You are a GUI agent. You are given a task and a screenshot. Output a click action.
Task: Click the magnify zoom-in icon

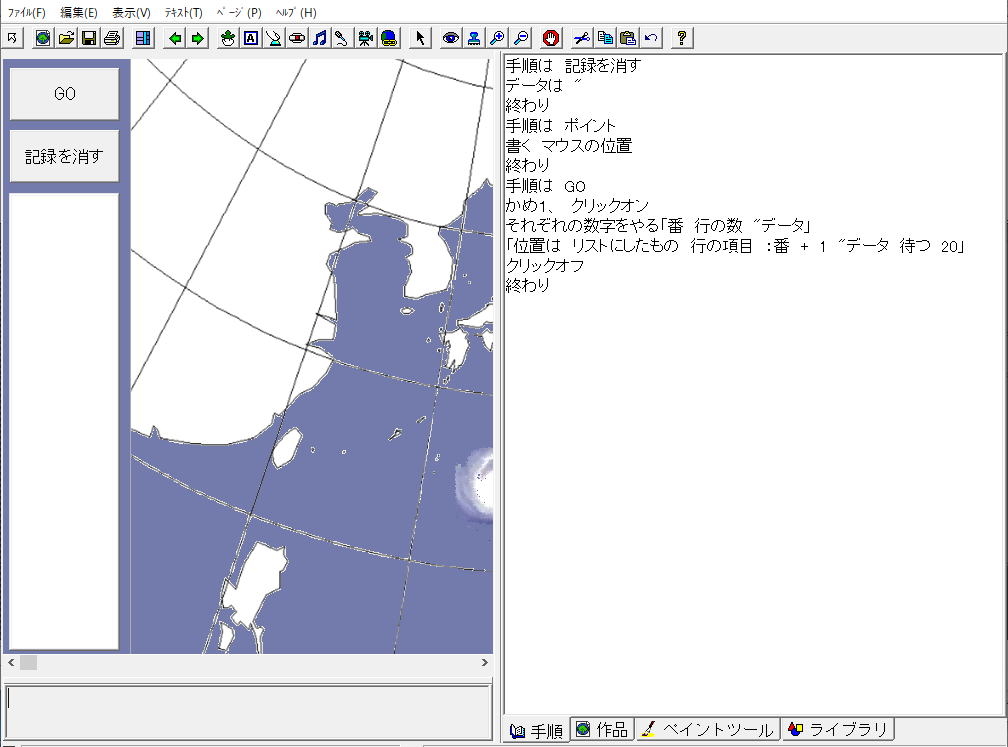pos(497,38)
